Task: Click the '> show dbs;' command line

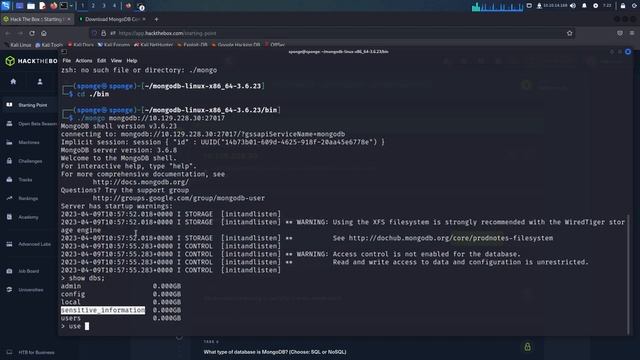Action: click(83, 278)
